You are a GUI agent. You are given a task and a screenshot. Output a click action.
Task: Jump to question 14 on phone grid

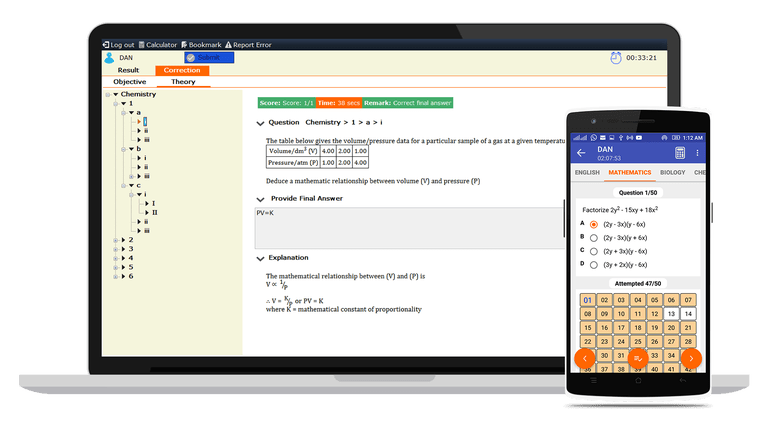(x=688, y=314)
